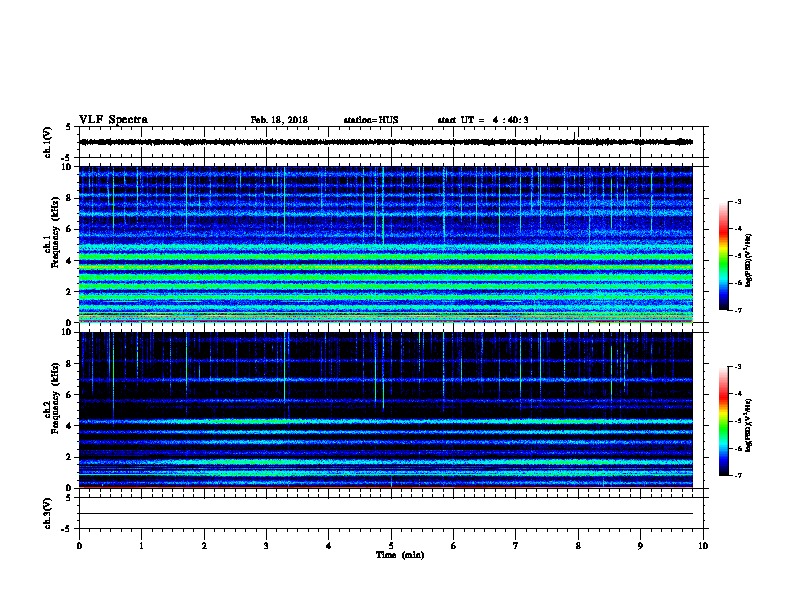Viewport: 792px width, 612px height.
Task: Click the "10" tick on the time axis
Action: 703,546
